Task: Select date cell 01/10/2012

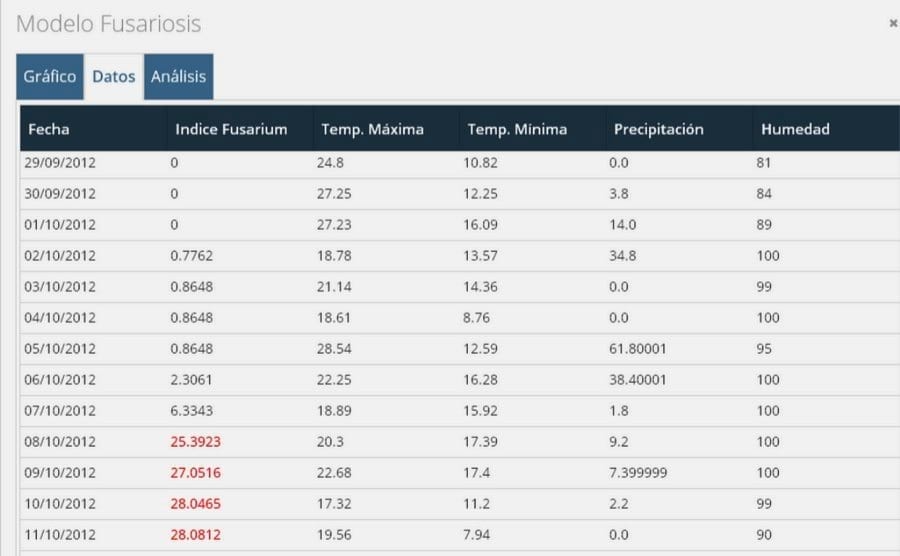Action: pos(60,224)
